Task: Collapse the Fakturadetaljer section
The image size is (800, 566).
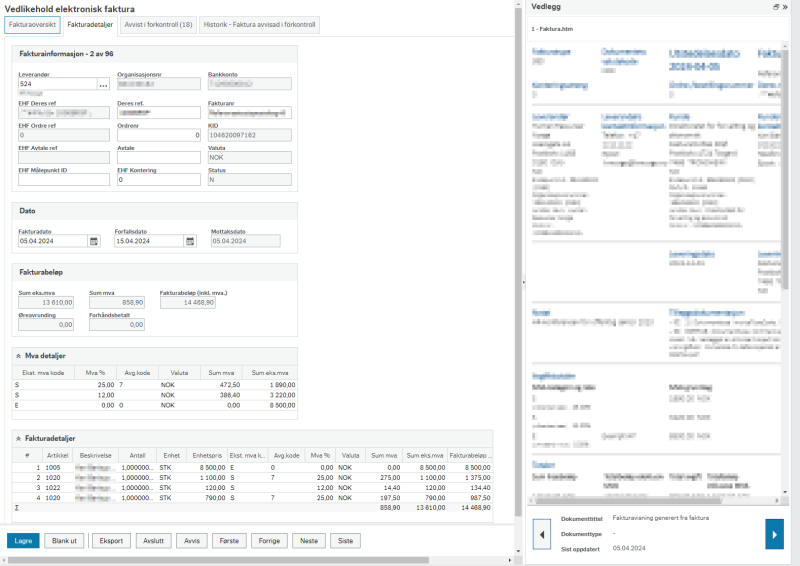Action: coord(18,439)
